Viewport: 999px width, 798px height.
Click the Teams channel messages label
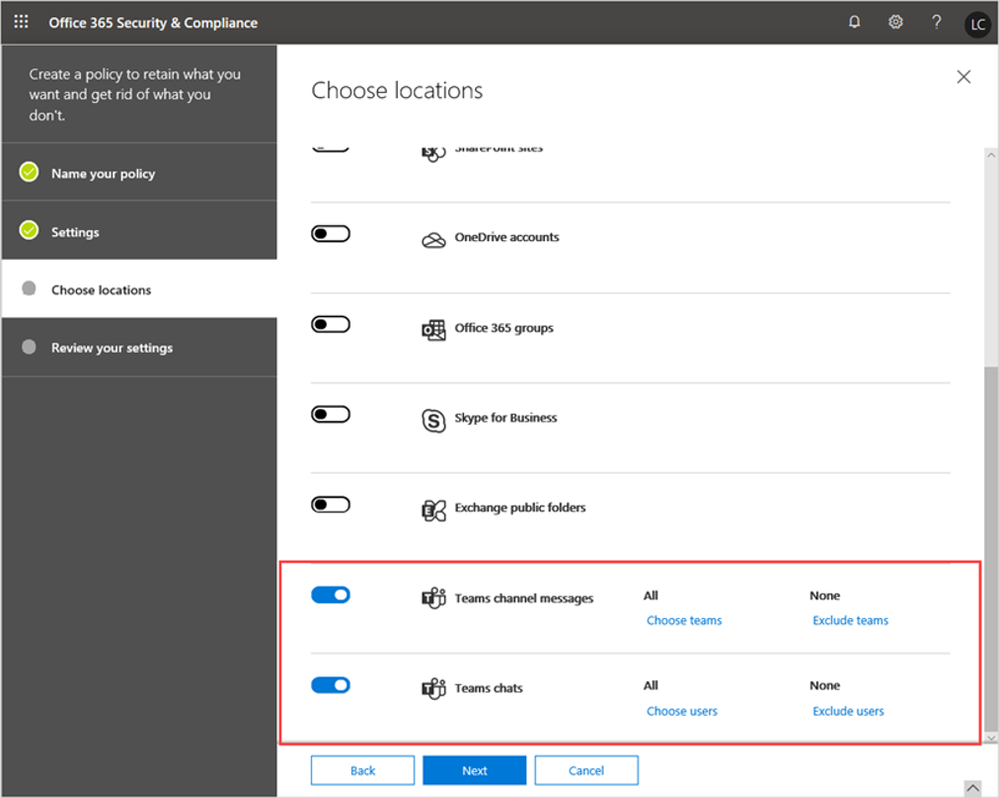pos(524,598)
